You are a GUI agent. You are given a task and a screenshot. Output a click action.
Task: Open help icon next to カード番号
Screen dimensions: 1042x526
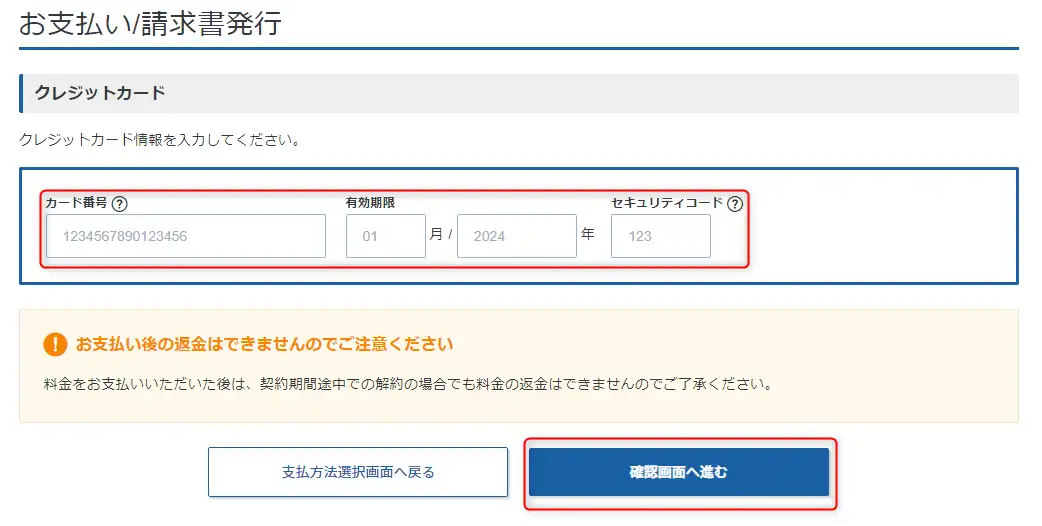pyautogui.click(x=120, y=204)
